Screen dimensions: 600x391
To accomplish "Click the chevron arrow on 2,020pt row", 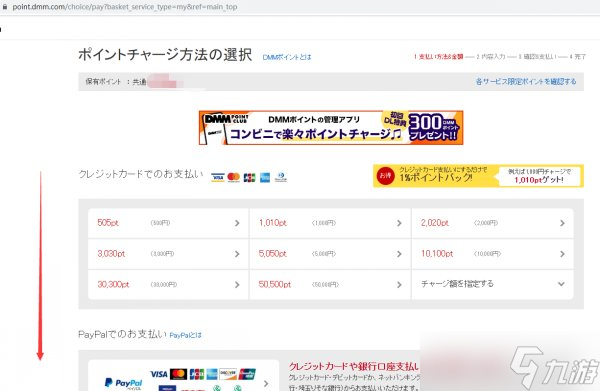I will tap(562, 223).
